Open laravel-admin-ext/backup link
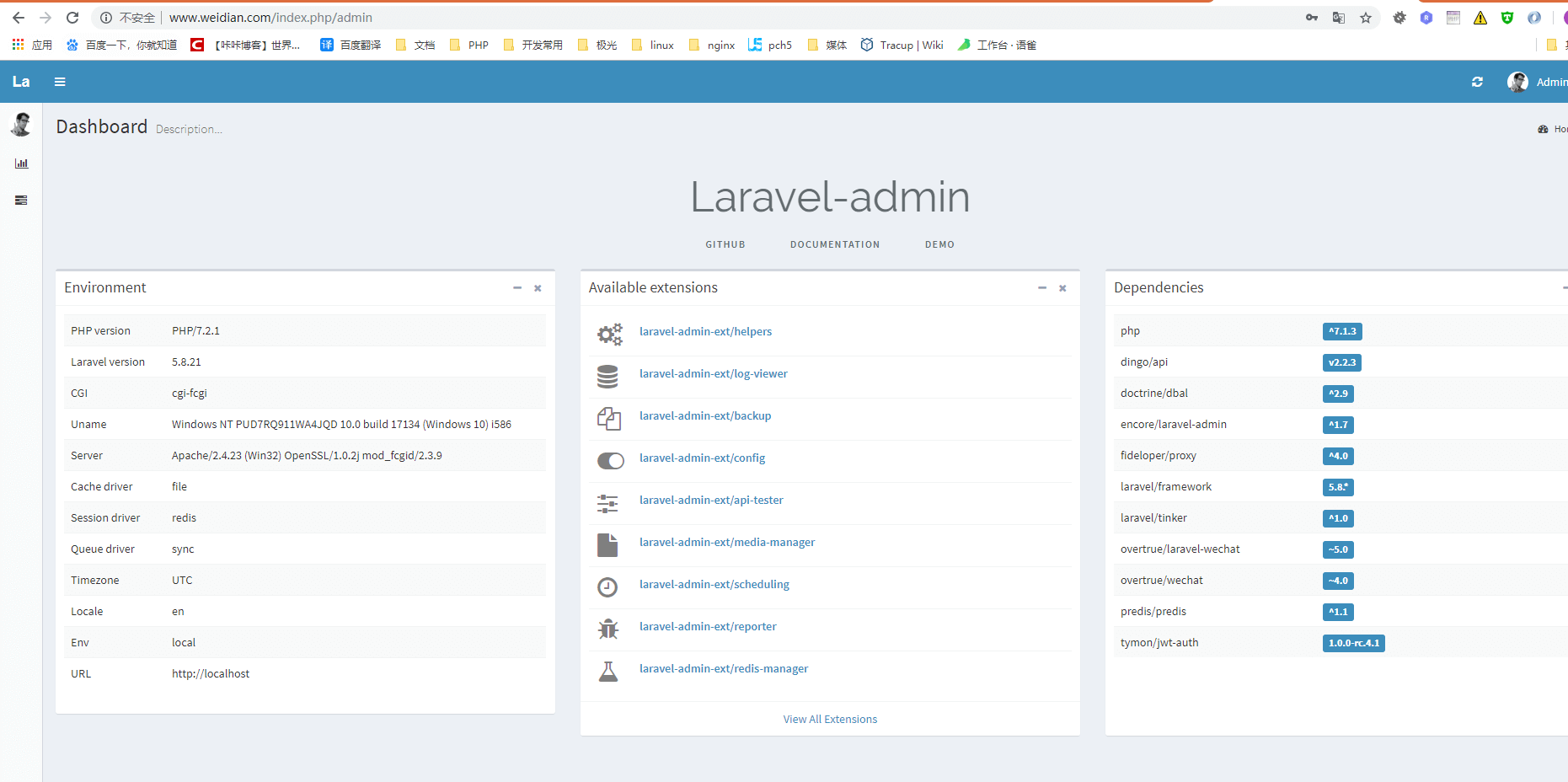The width and height of the screenshot is (1568, 782). click(705, 415)
